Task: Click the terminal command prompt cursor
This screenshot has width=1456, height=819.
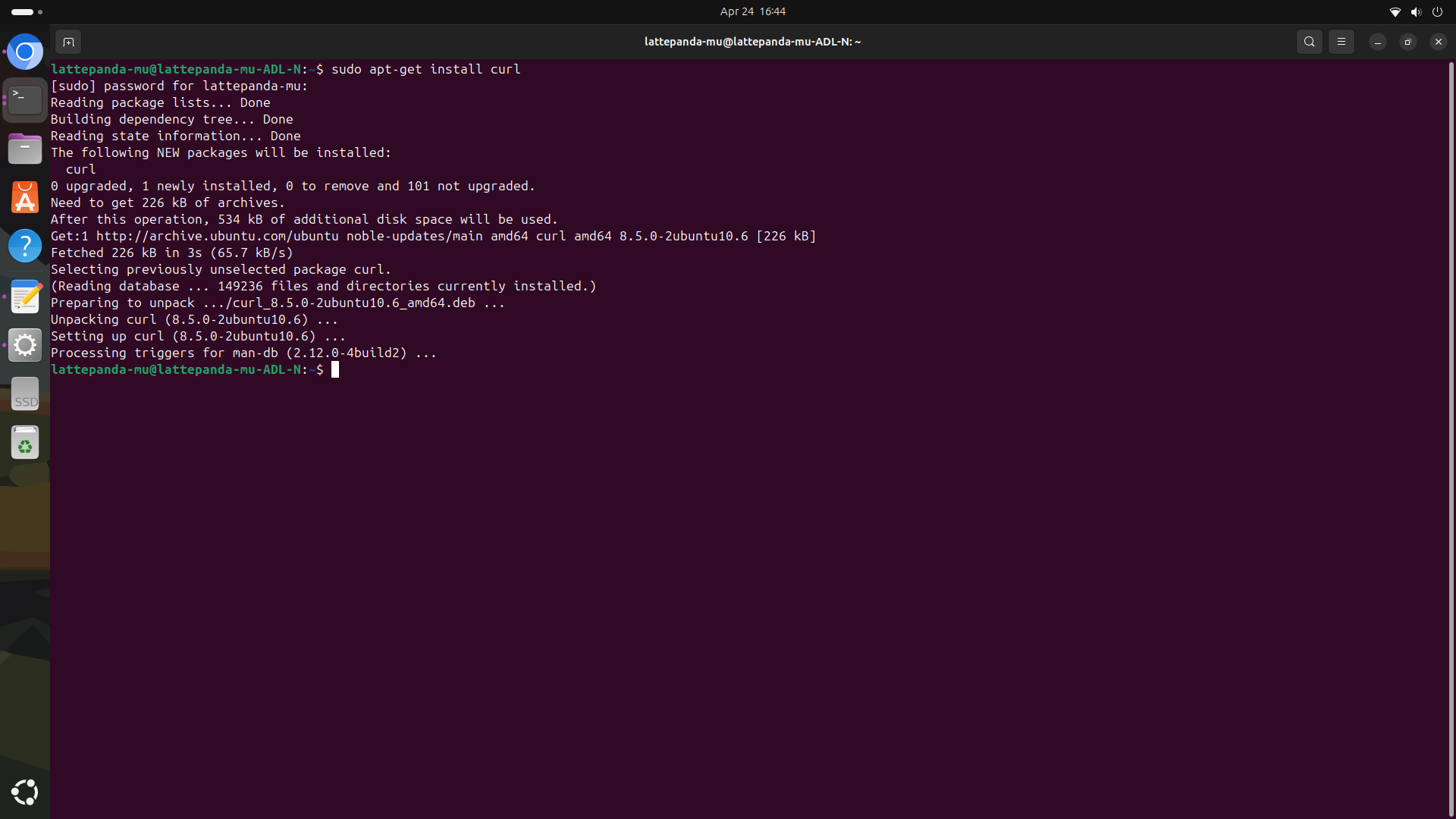Action: (x=335, y=369)
